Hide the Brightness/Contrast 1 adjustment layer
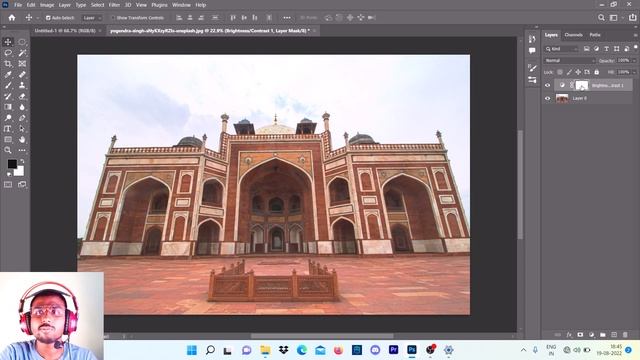The image size is (640, 360). pyautogui.click(x=548, y=85)
